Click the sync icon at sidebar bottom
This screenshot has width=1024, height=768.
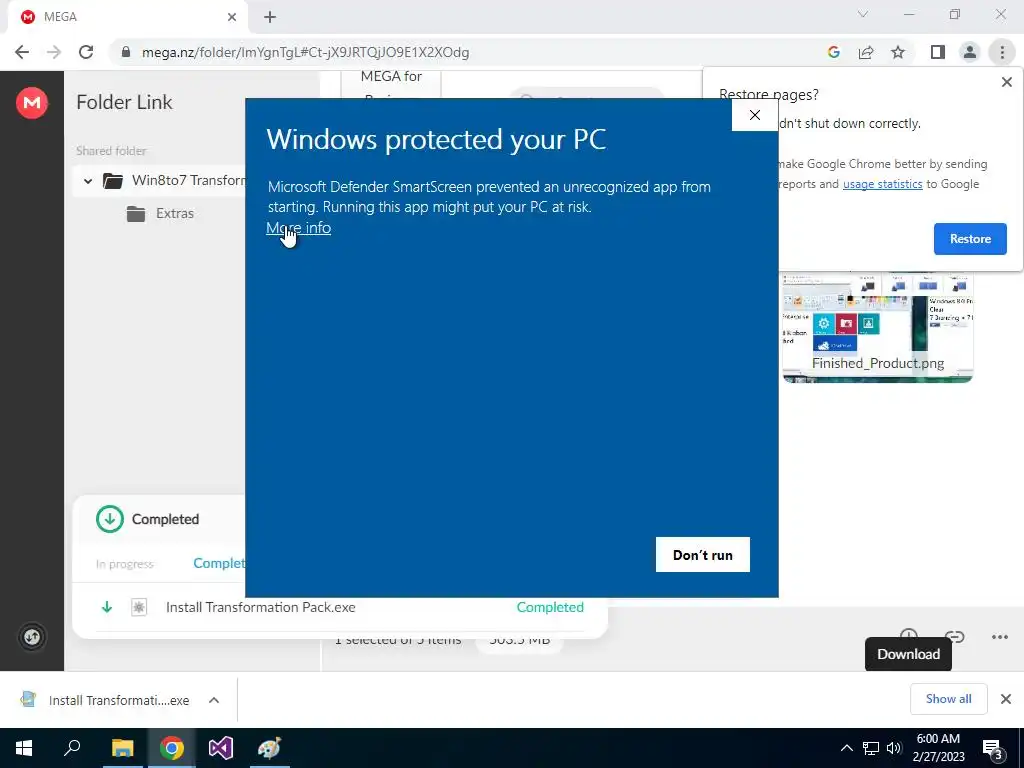pos(32,637)
